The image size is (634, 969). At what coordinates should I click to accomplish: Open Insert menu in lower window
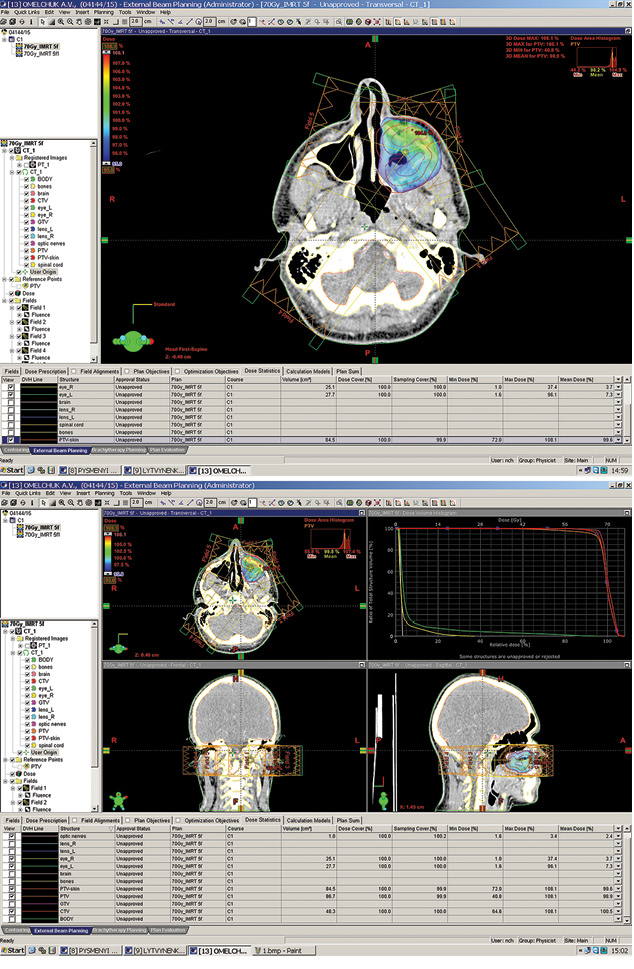[x=82, y=493]
